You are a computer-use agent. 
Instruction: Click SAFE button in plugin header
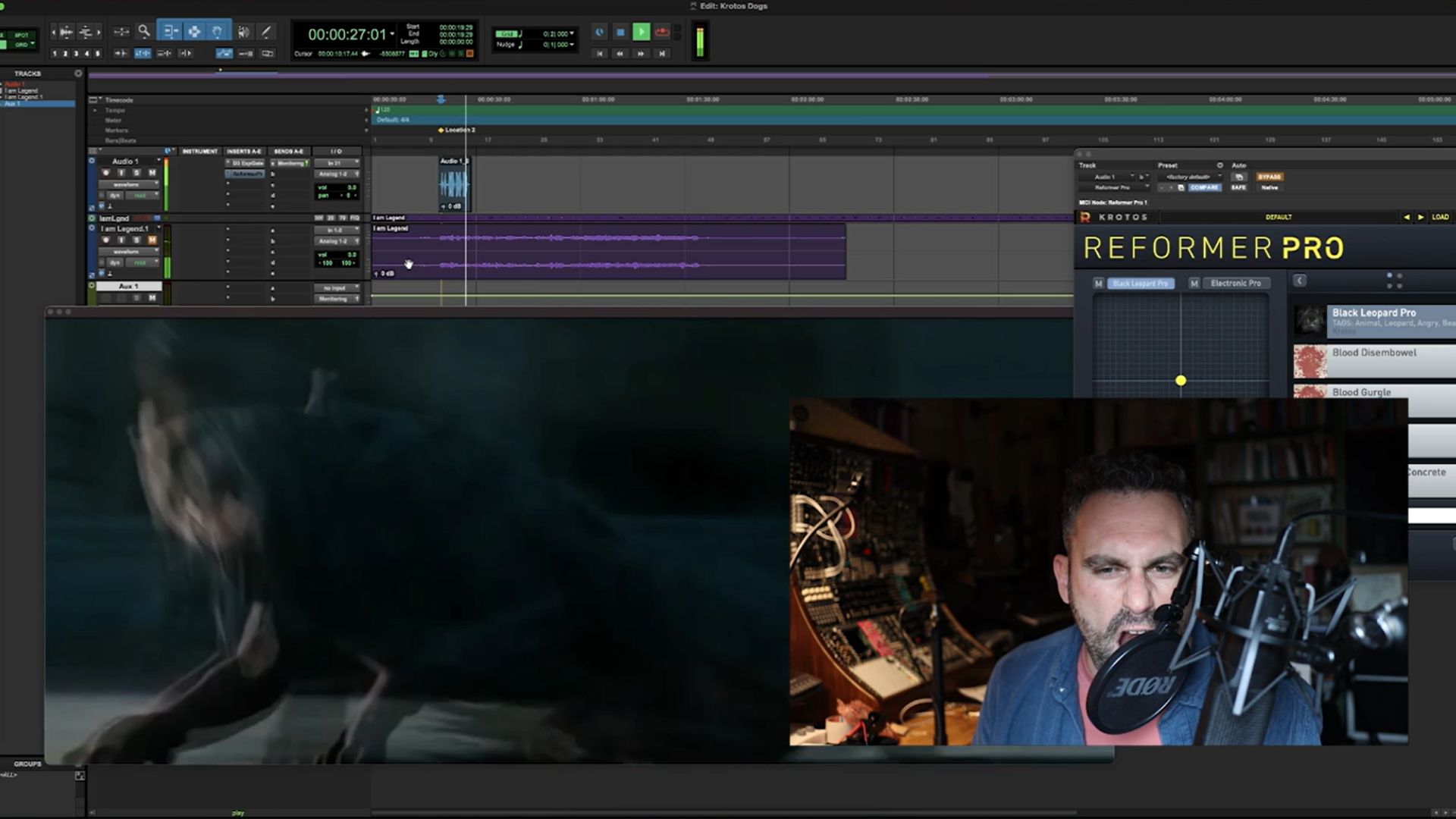point(1238,187)
